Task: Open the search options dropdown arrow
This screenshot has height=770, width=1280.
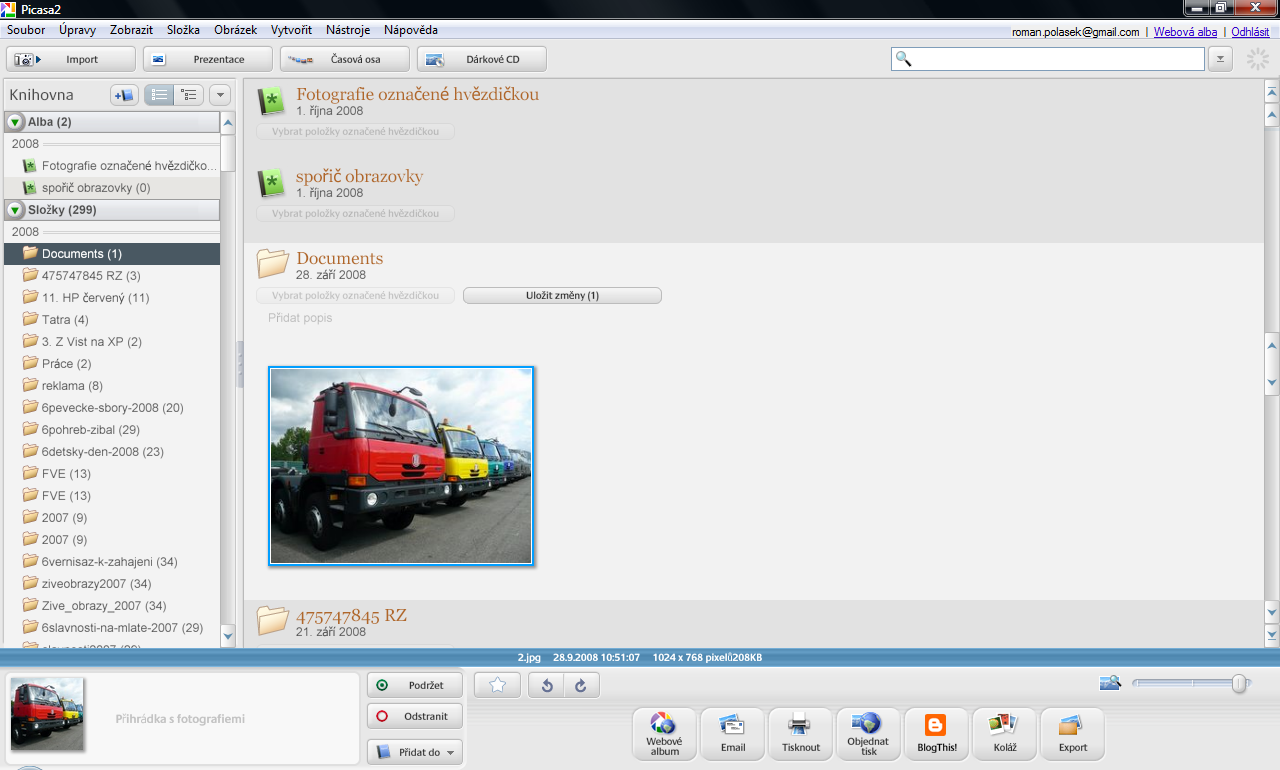Action: pyautogui.click(x=1220, y=59)
